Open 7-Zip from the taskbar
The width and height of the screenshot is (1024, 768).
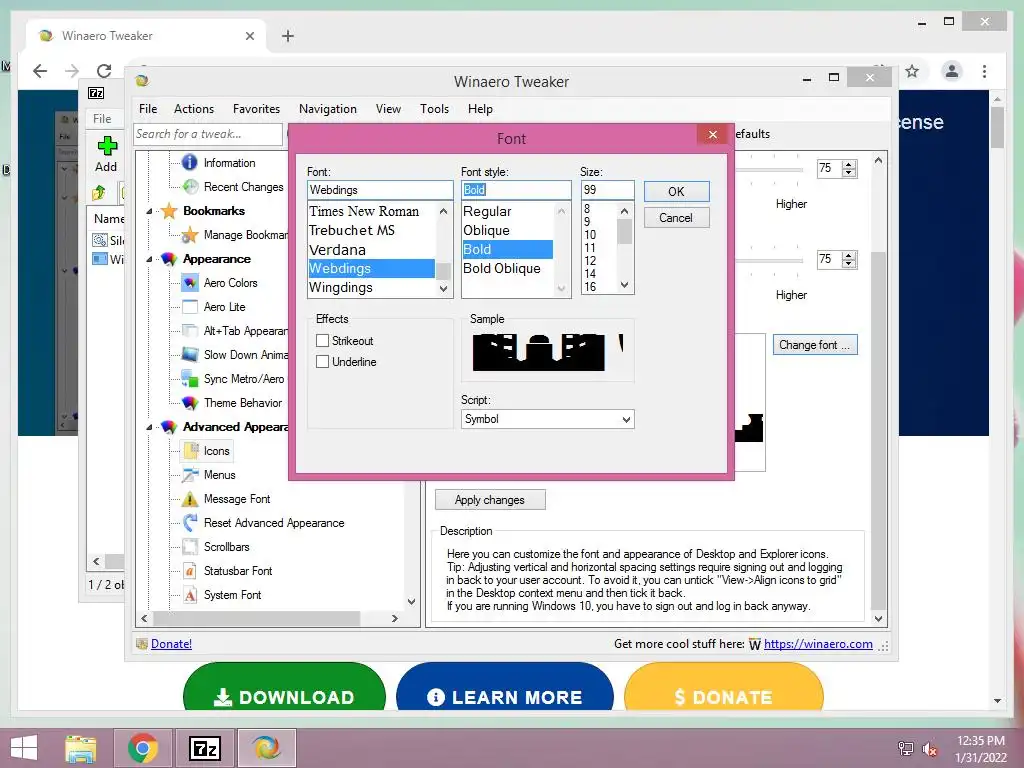point(204,748)
